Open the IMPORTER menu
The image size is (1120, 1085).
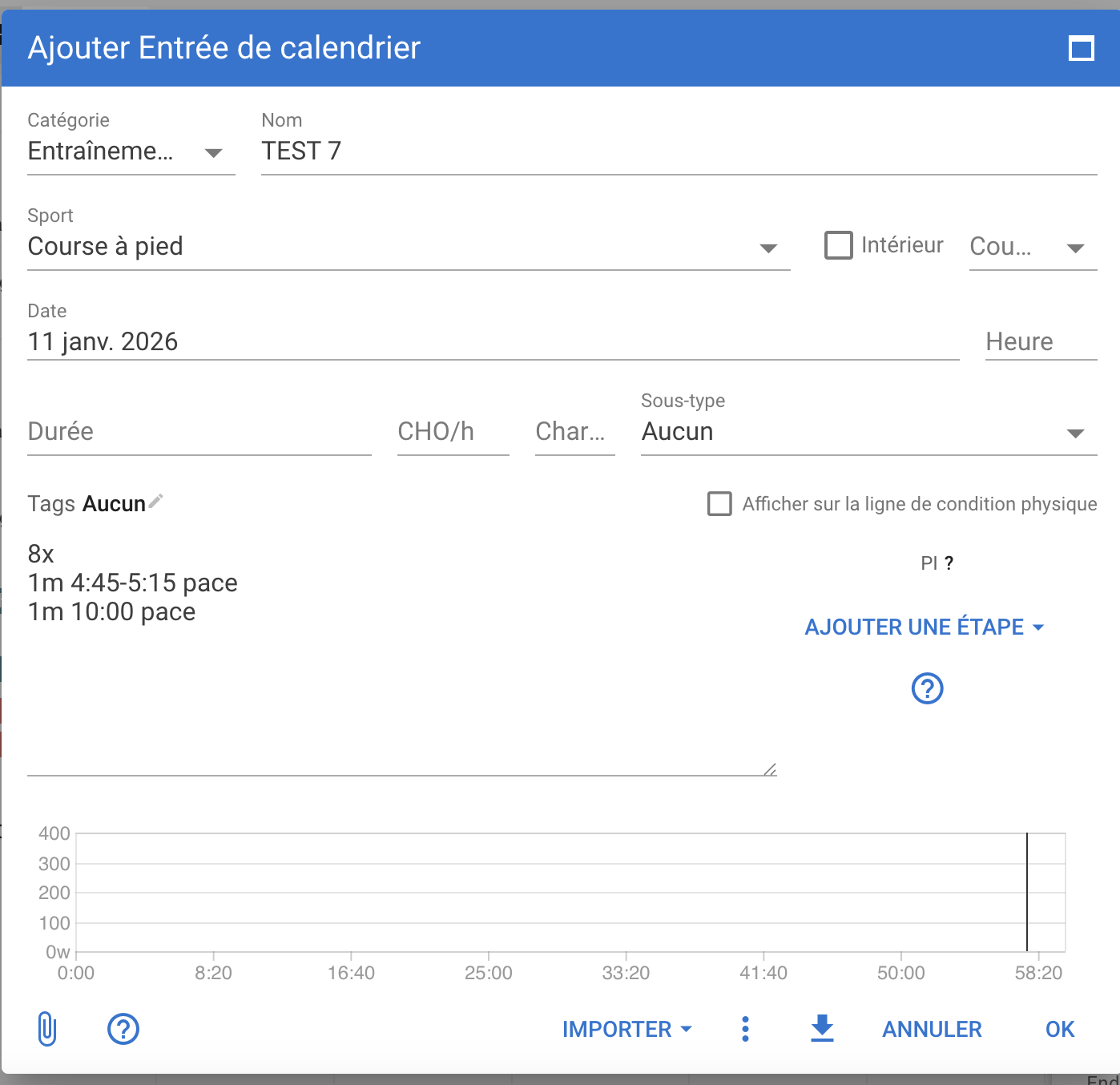[626, 1029]
